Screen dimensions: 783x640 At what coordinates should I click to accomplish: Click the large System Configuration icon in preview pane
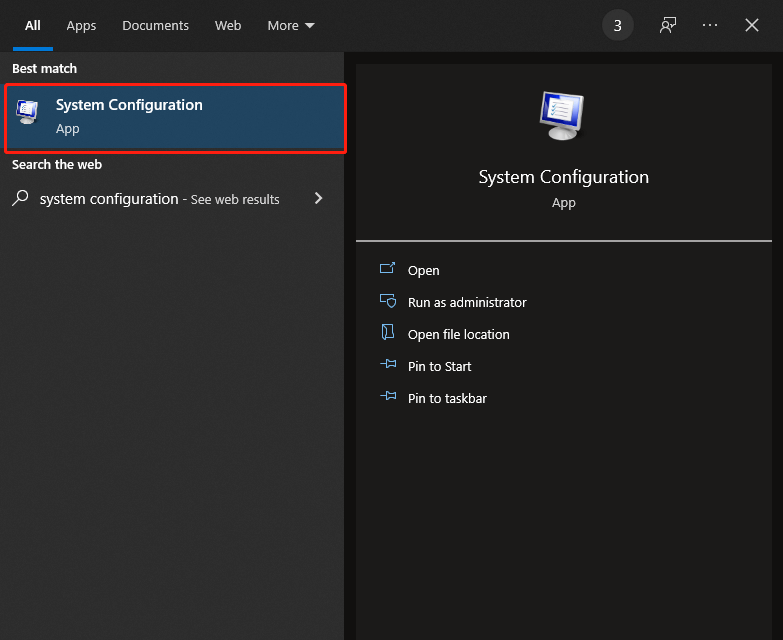pos(562,115)
